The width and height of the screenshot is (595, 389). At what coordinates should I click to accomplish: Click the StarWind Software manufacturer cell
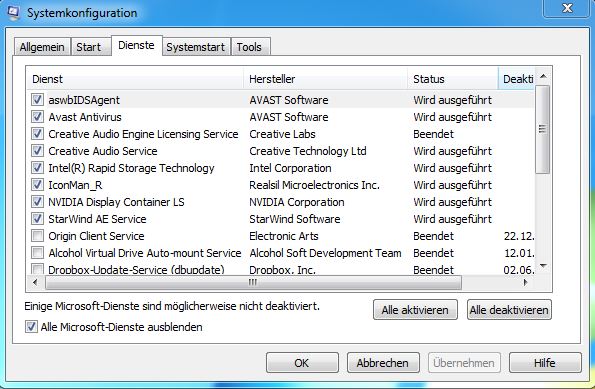pos(295,219)
